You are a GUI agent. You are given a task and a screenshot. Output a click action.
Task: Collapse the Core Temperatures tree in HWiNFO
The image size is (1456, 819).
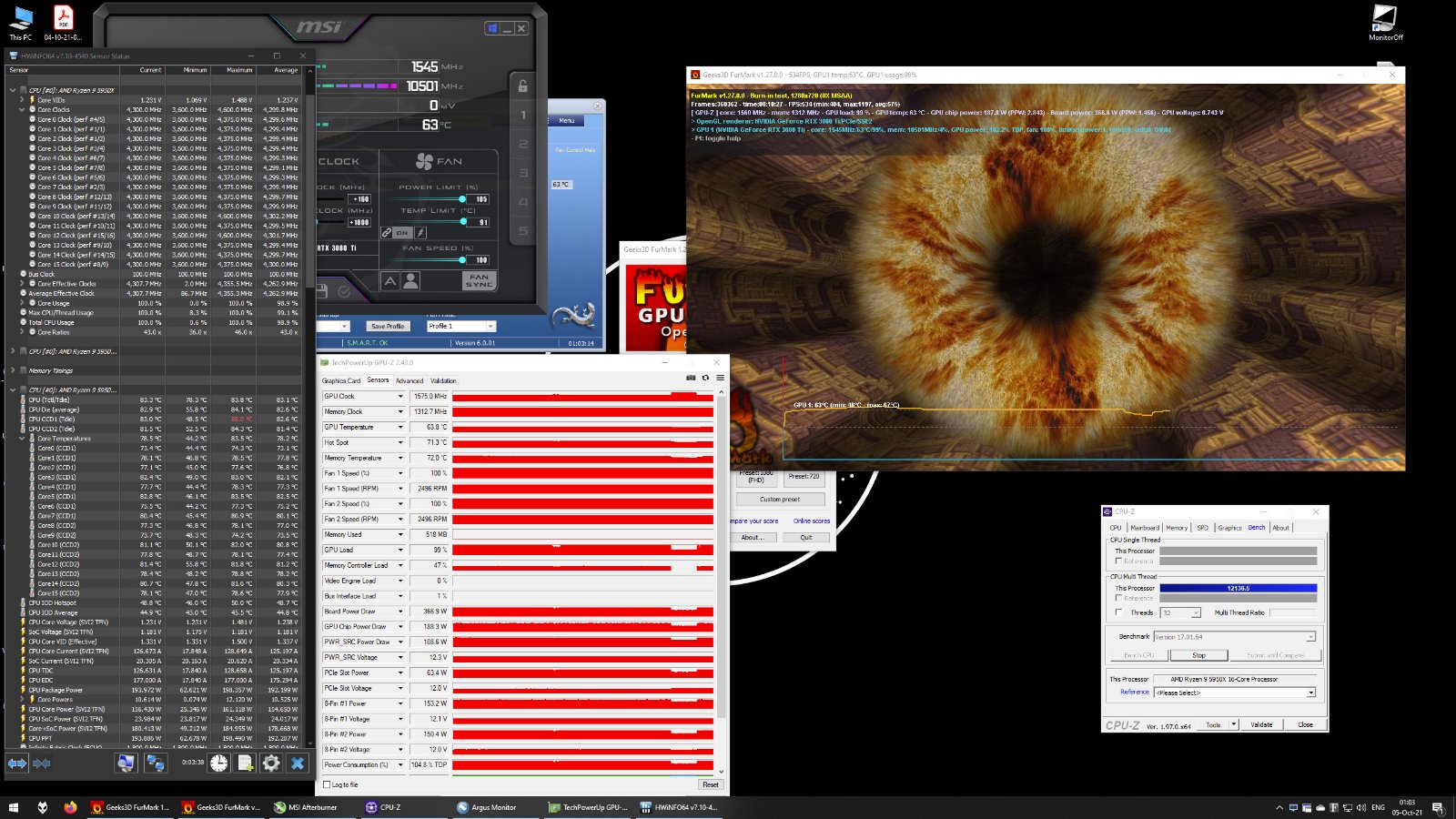click(x=22, y=439)
